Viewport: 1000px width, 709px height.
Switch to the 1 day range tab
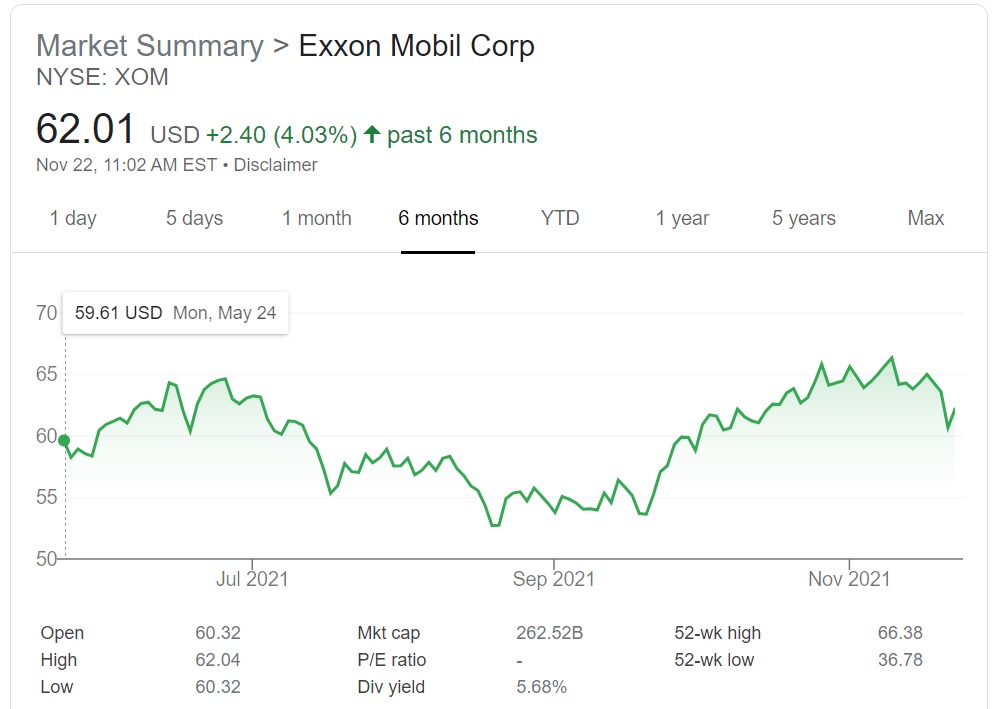pos(73,218)
